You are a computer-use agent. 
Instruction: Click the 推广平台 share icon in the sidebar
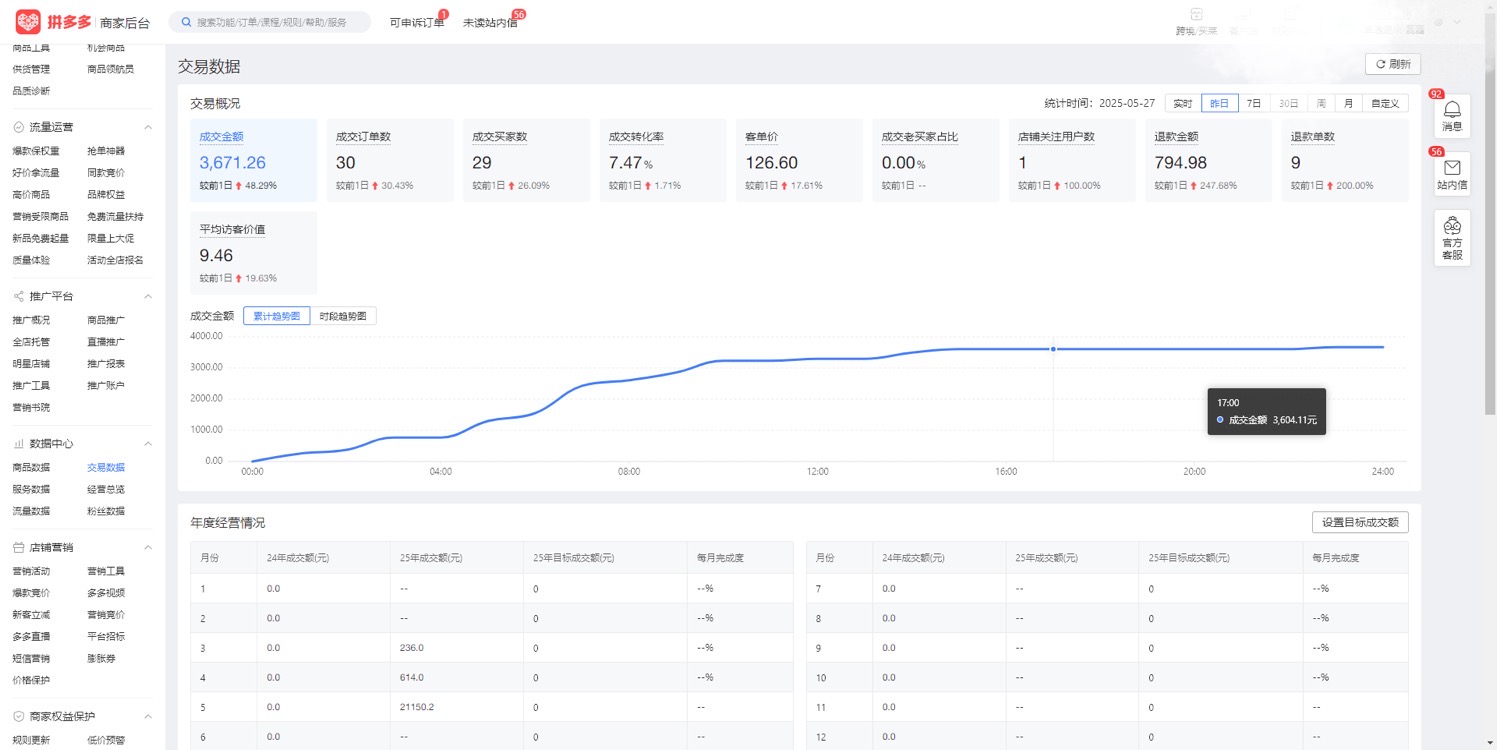(x=19, y=296)
